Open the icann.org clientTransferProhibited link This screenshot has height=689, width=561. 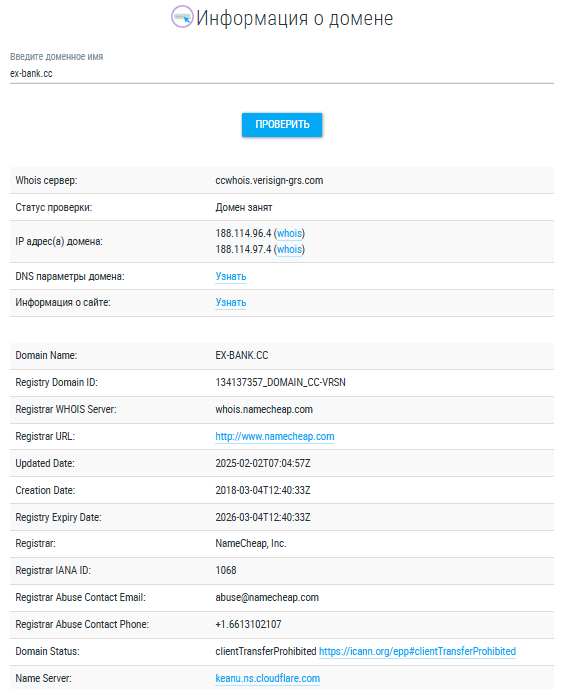click(417, 651)
